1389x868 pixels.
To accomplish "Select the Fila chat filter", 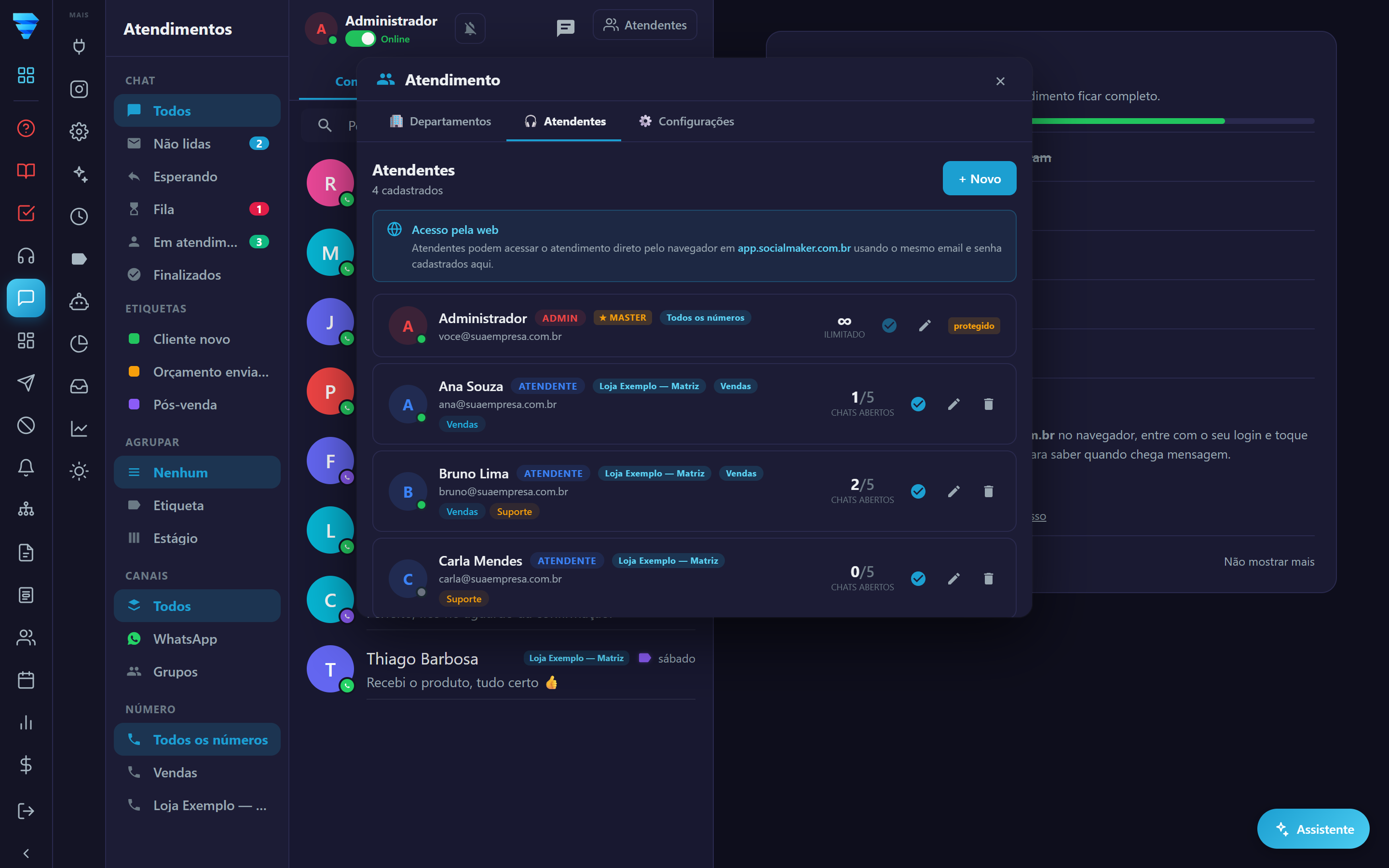I will (197, 209).
